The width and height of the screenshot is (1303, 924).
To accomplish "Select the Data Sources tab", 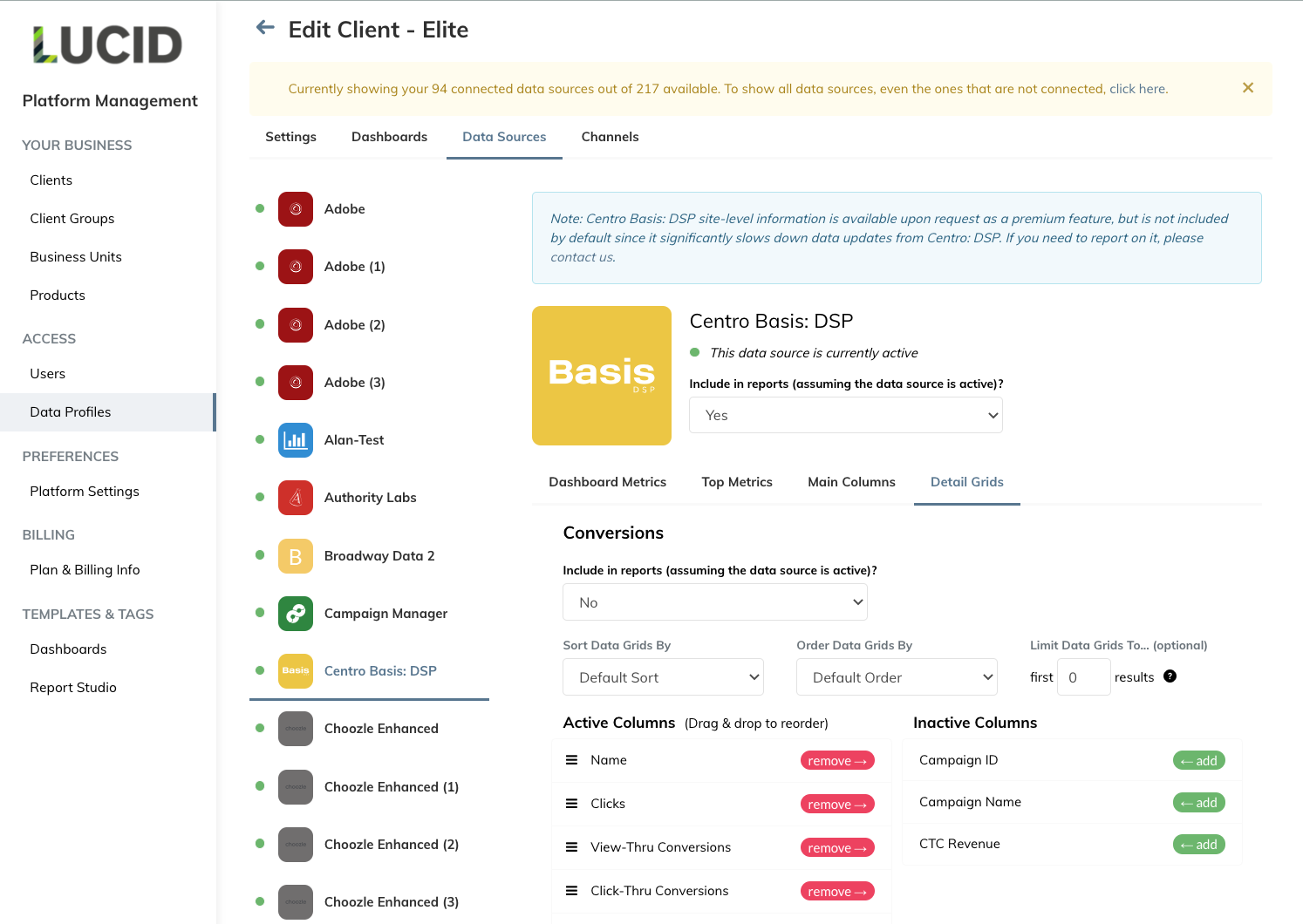I will coord(504,137).
